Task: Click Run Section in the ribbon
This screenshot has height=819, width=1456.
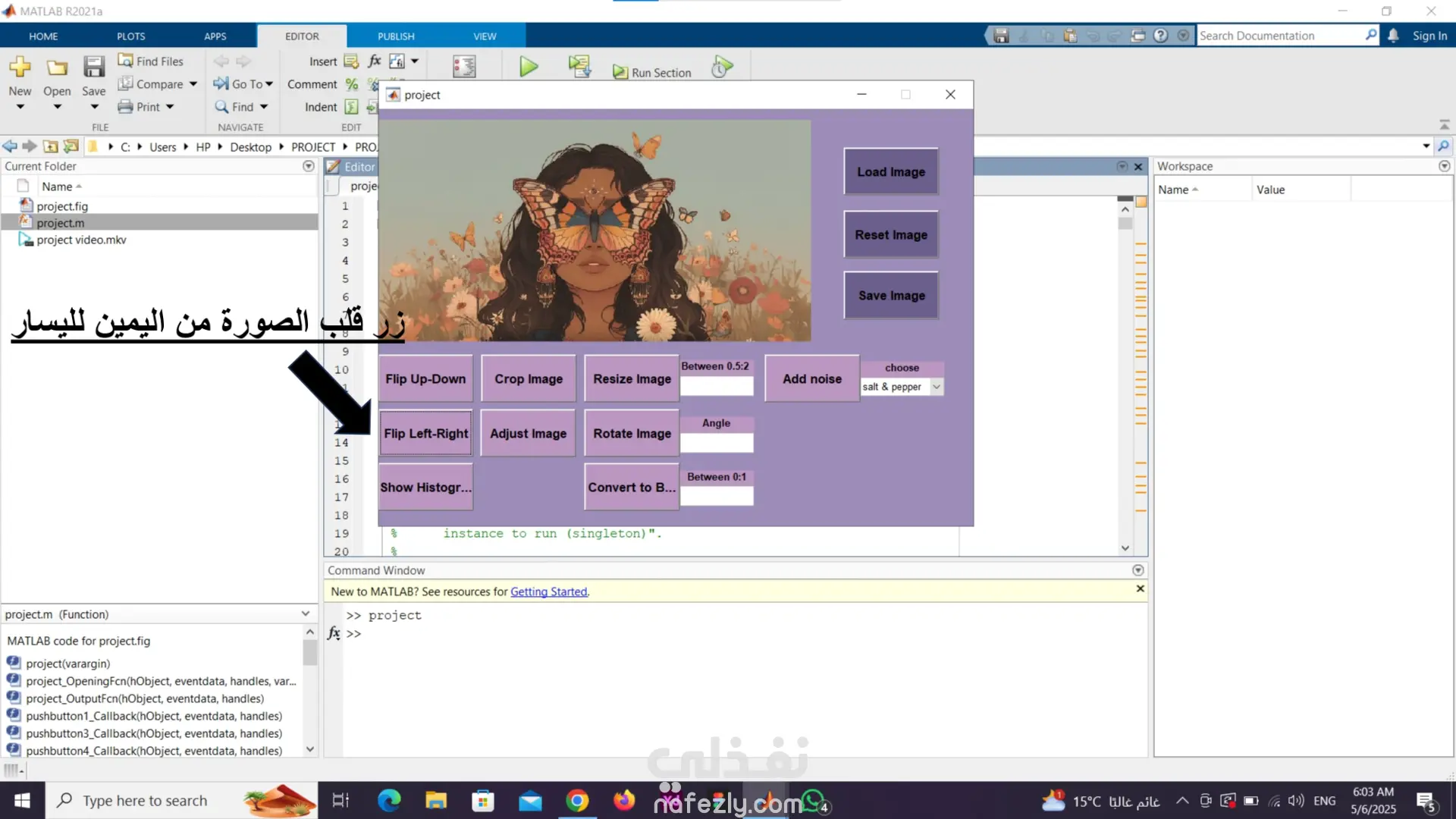Action: 652,72
